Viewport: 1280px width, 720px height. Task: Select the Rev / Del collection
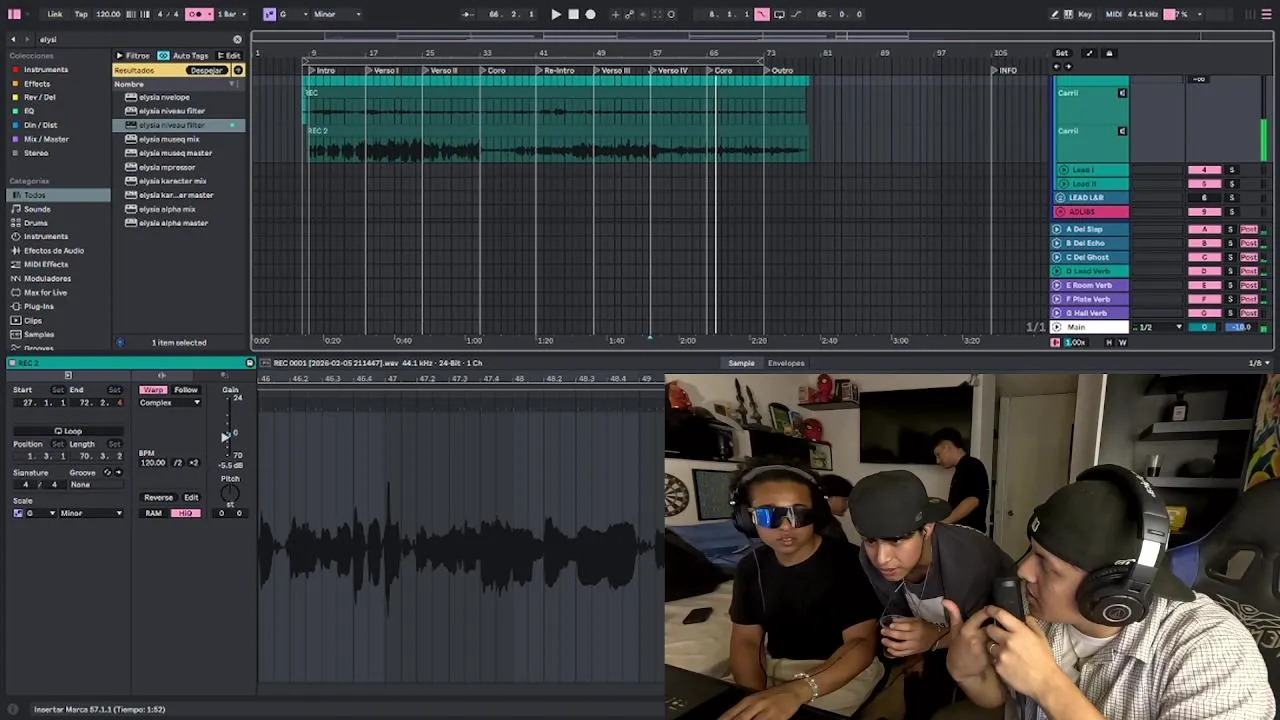point(40,97)
